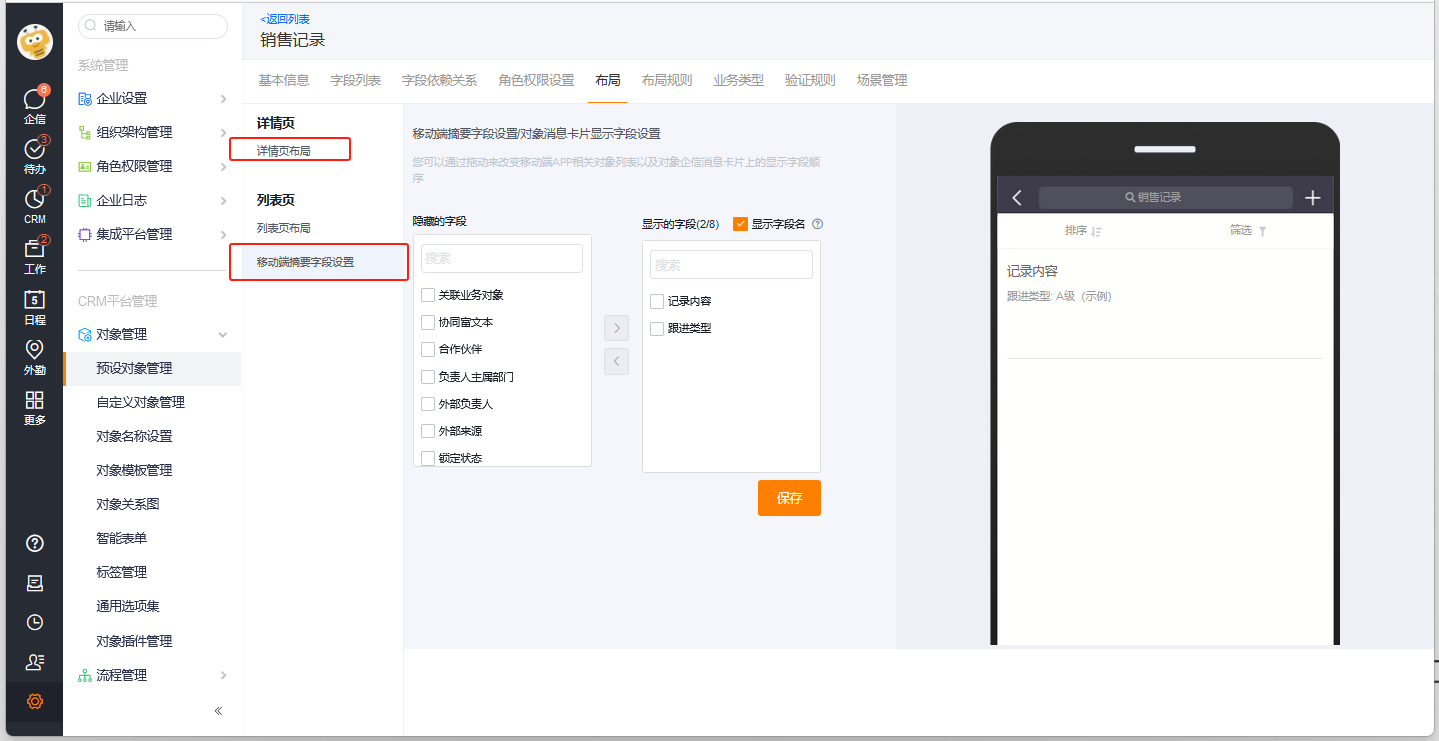Viewport: 1439px width, 741px height.
Task: Click search magnifier icon in sidebar search box
Action: (92, 26)
